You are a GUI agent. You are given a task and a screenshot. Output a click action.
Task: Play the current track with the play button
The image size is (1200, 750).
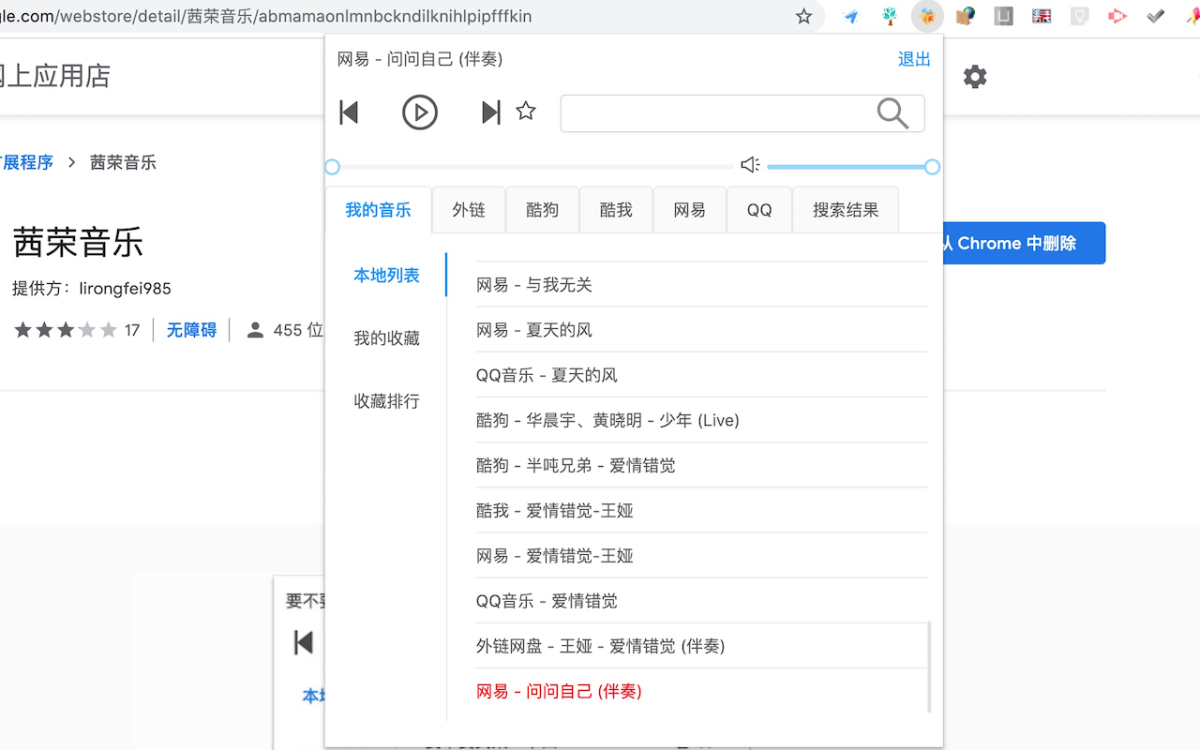click(x=420, y=112)
